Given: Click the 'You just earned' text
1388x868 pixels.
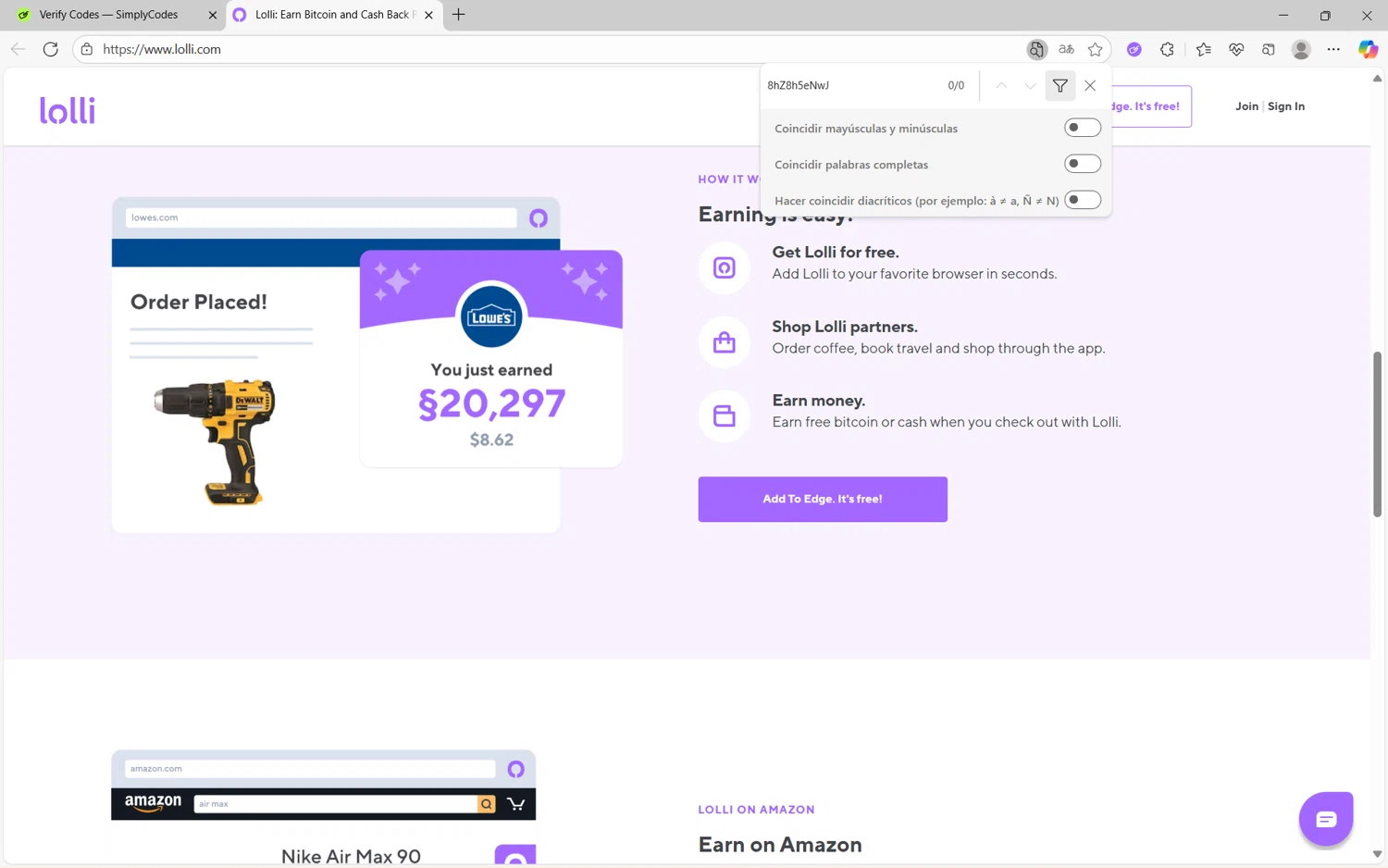Looking at the screenshot, I should [491, 370].
